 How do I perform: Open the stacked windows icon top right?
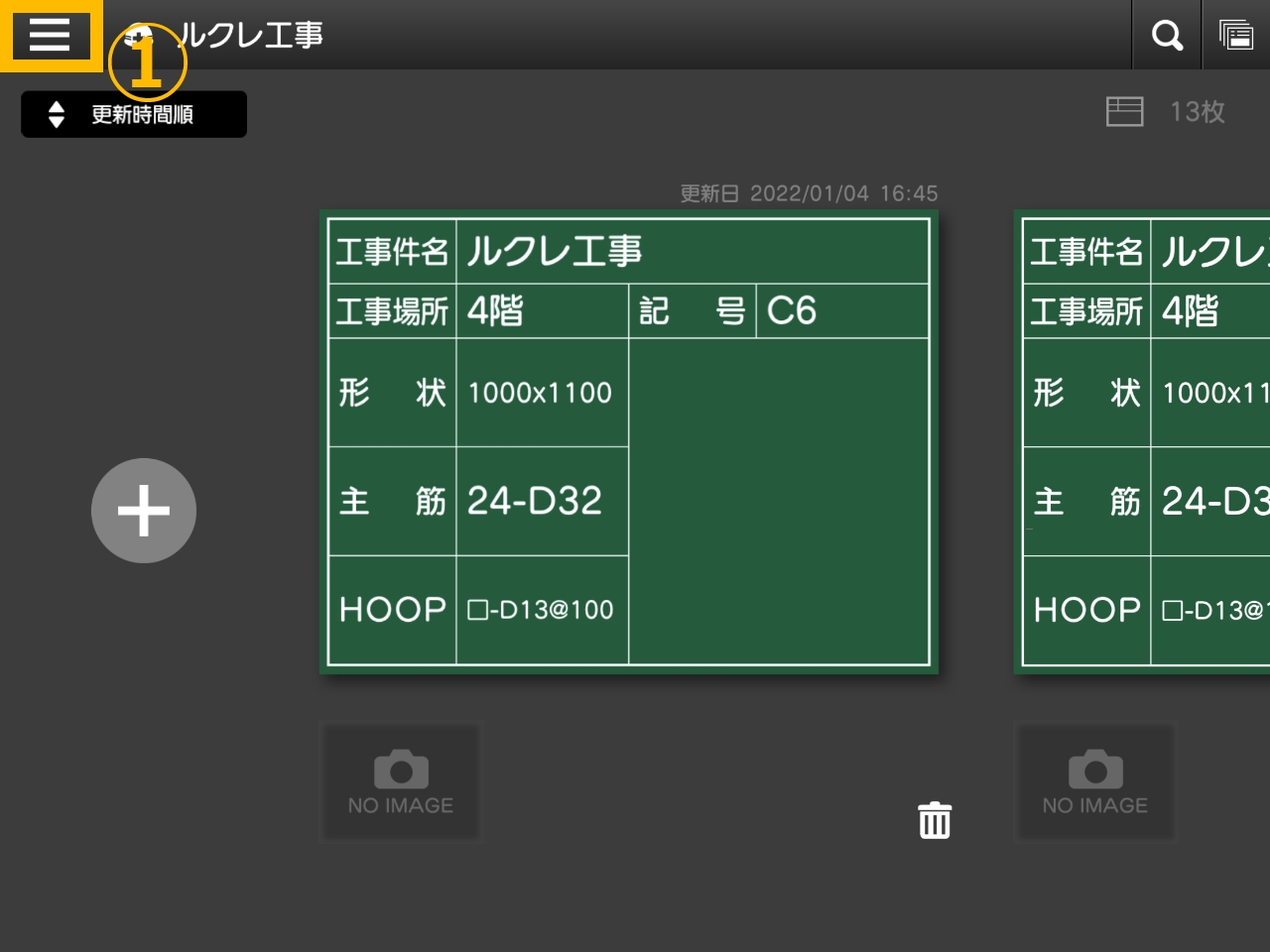coord(1236,36)
